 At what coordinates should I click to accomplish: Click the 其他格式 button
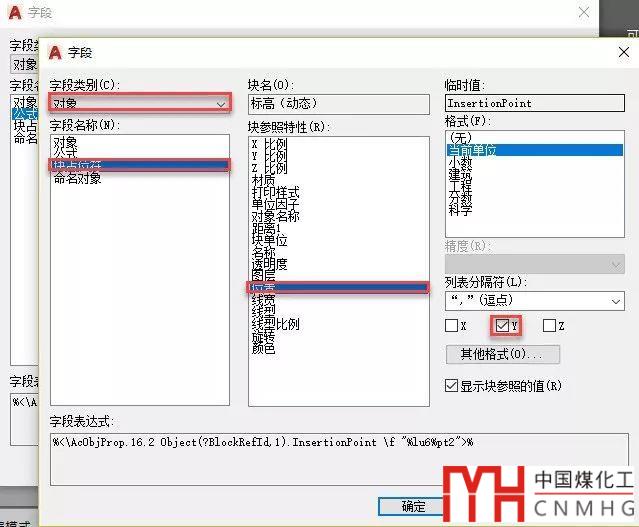tap(502, 354)
